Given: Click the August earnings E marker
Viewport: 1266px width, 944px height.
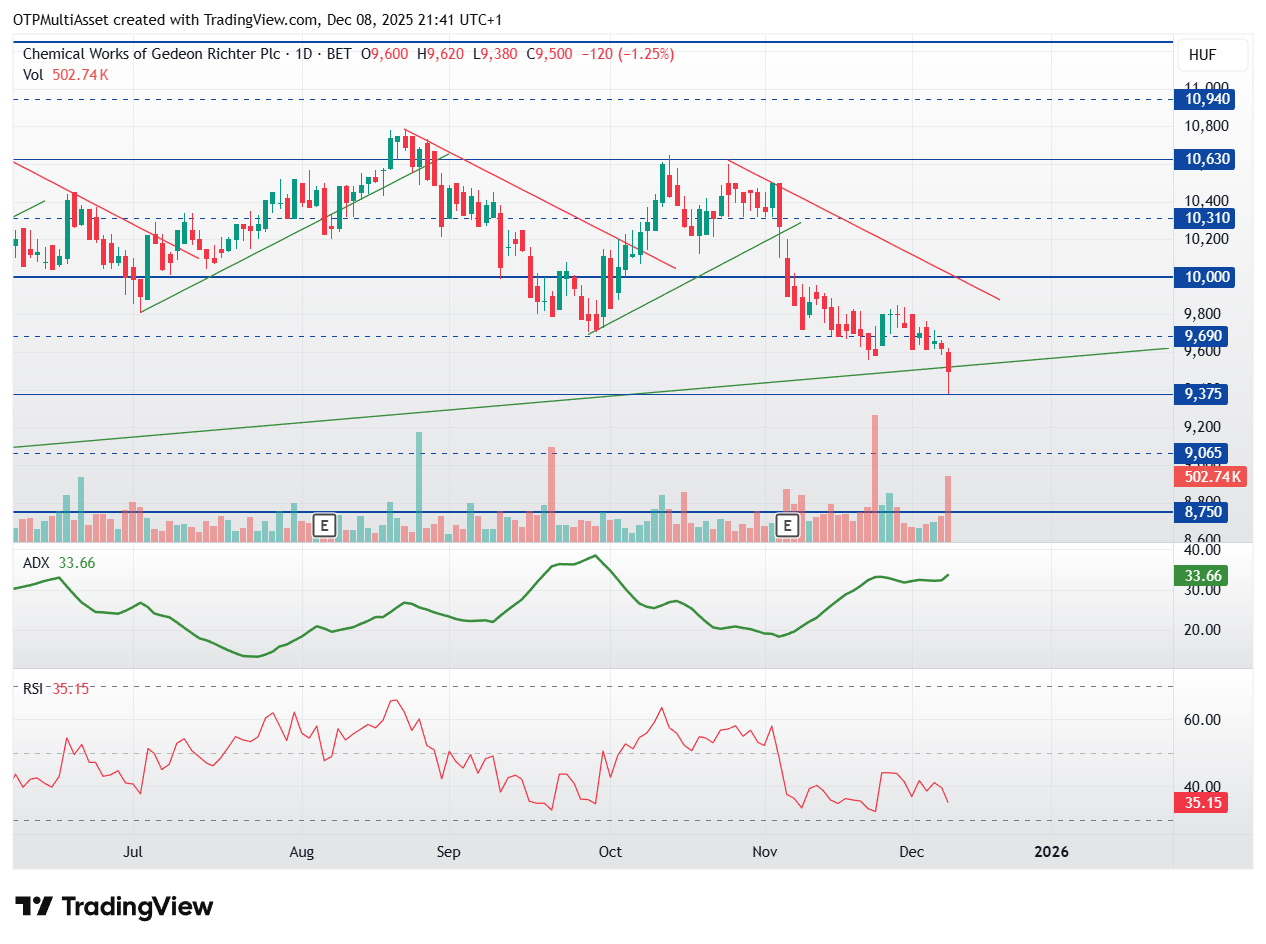Looking at the screenshot, I should point(323,525).
